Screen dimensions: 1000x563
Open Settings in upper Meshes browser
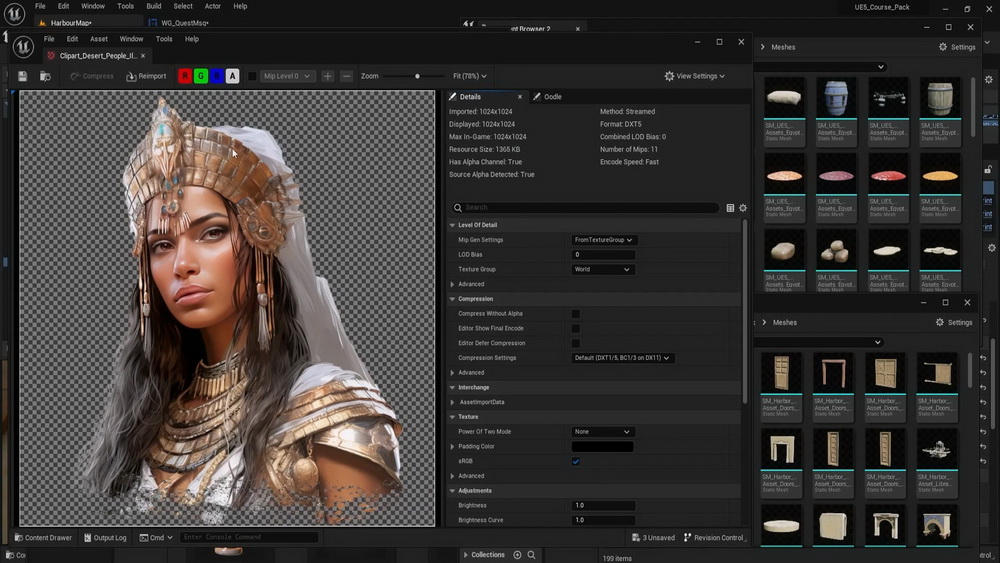[x=957, y=47]
